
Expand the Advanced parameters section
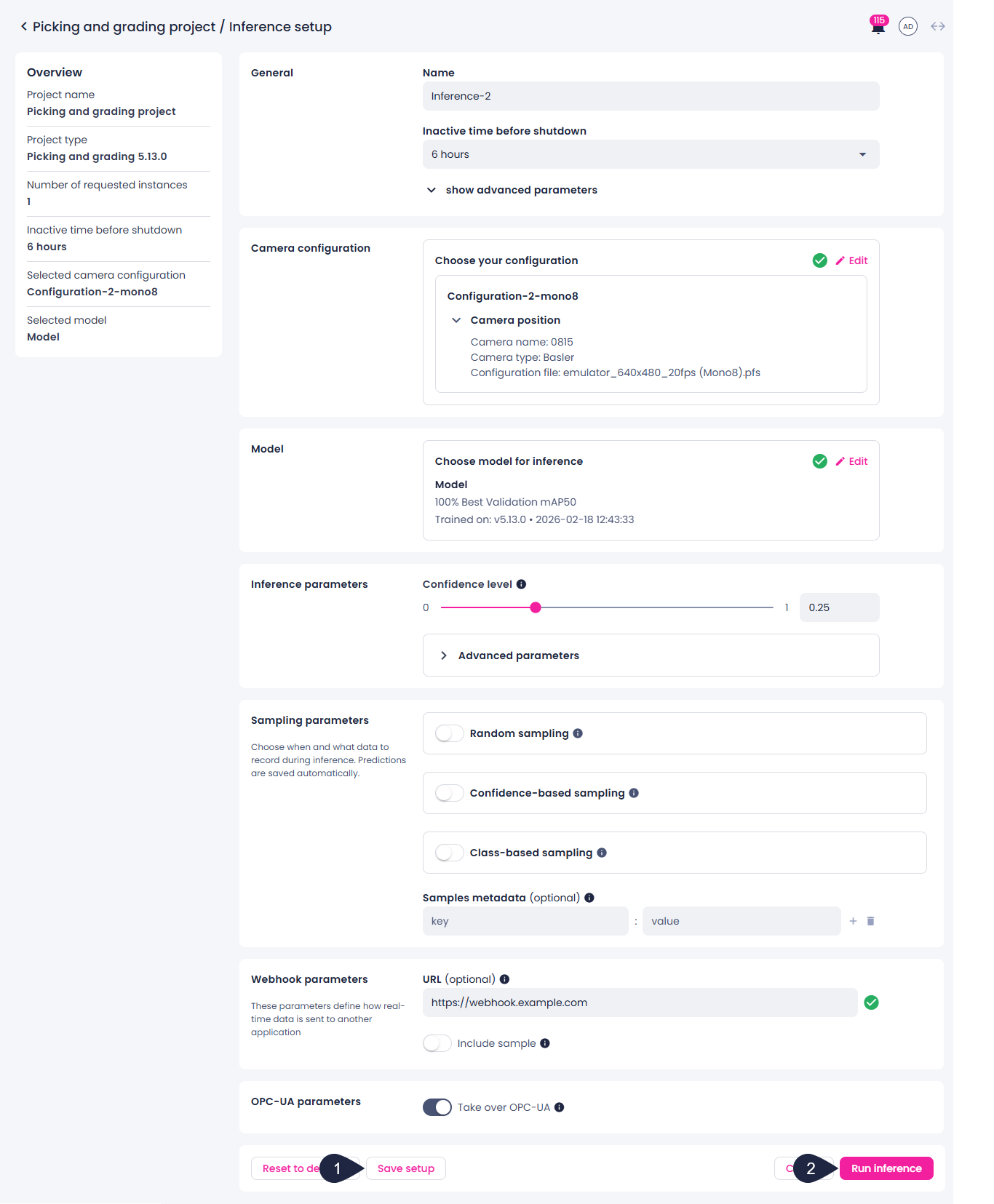point(651,655)
